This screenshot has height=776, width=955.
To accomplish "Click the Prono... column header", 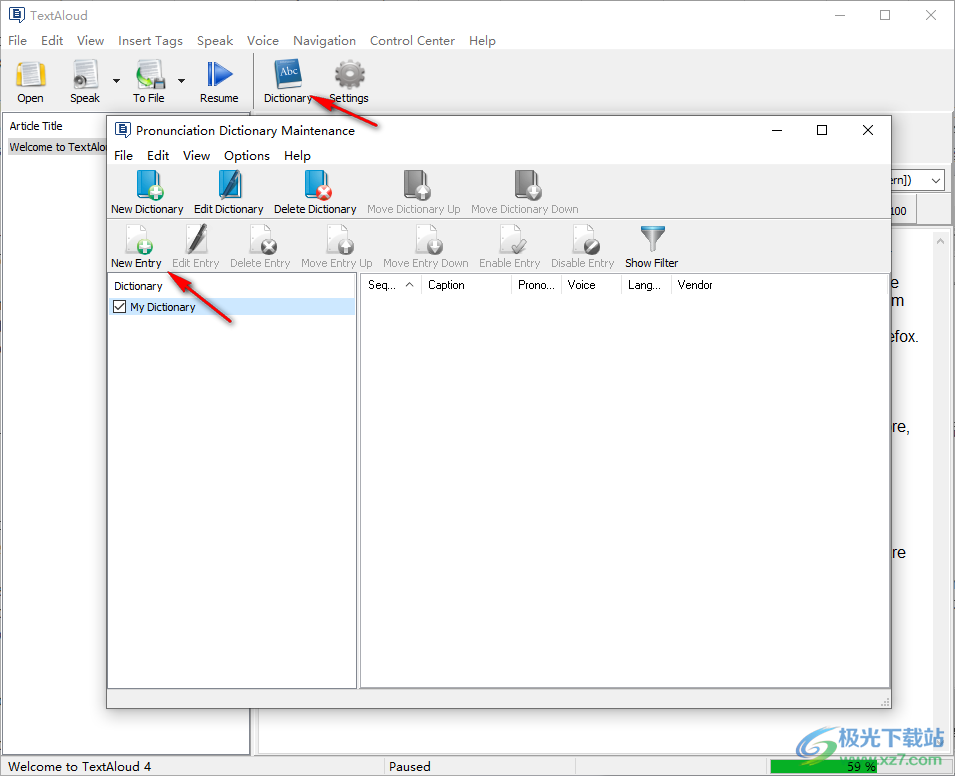I will pyautogui.click(x=536, y=285).
